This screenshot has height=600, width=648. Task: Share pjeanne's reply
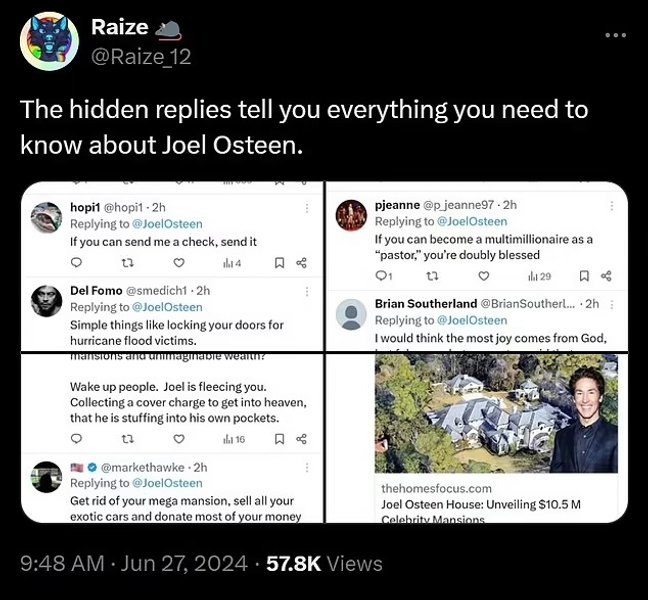click(607, 277)
